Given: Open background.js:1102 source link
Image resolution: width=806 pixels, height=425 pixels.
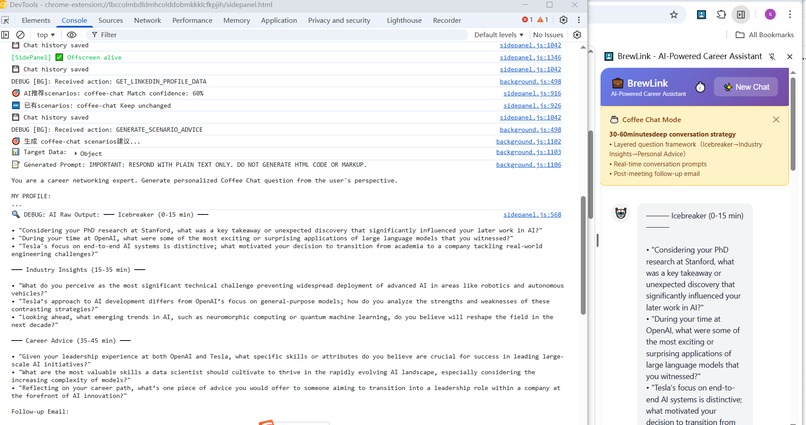Looking at the screenshot, I should [528, 141].
